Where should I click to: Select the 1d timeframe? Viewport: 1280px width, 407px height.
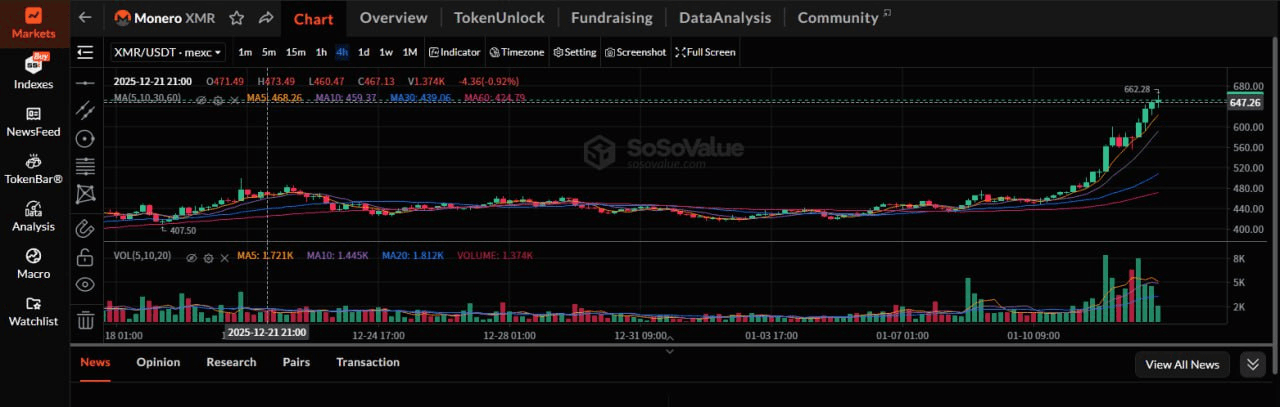click(364, 52)
